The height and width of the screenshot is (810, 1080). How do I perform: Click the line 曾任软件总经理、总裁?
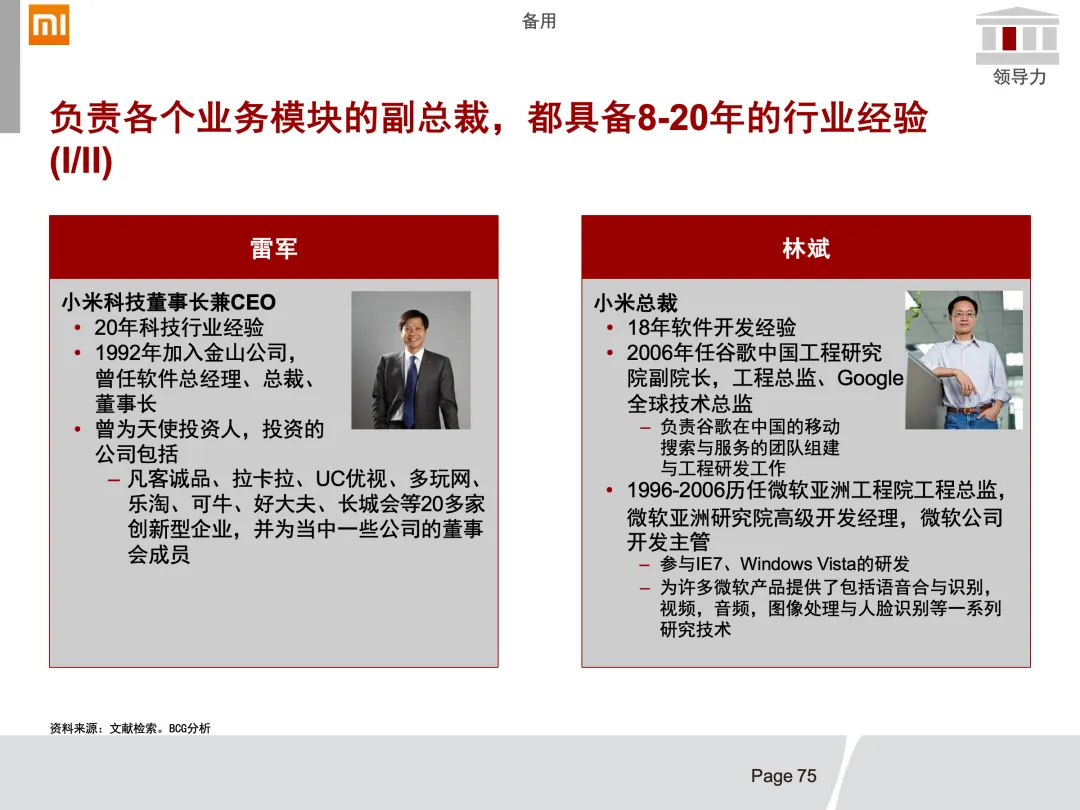(x=205, y=378)
